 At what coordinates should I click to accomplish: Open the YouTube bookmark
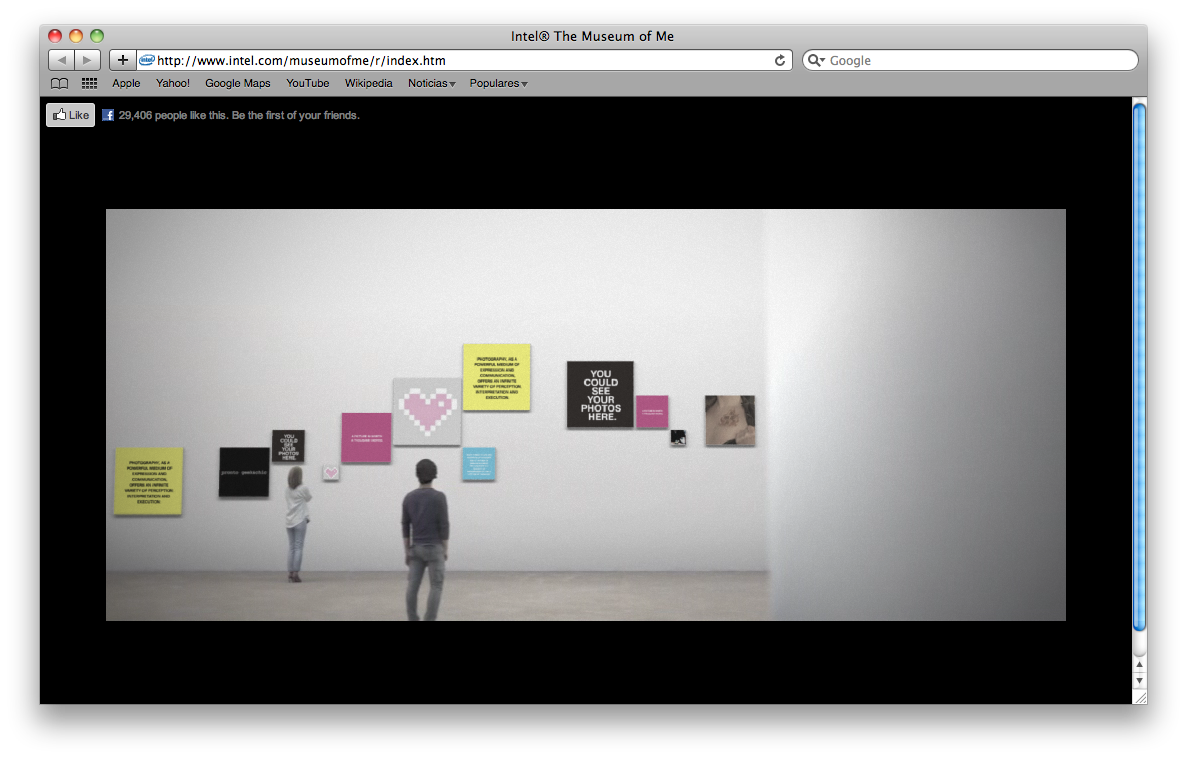(308, 84)
